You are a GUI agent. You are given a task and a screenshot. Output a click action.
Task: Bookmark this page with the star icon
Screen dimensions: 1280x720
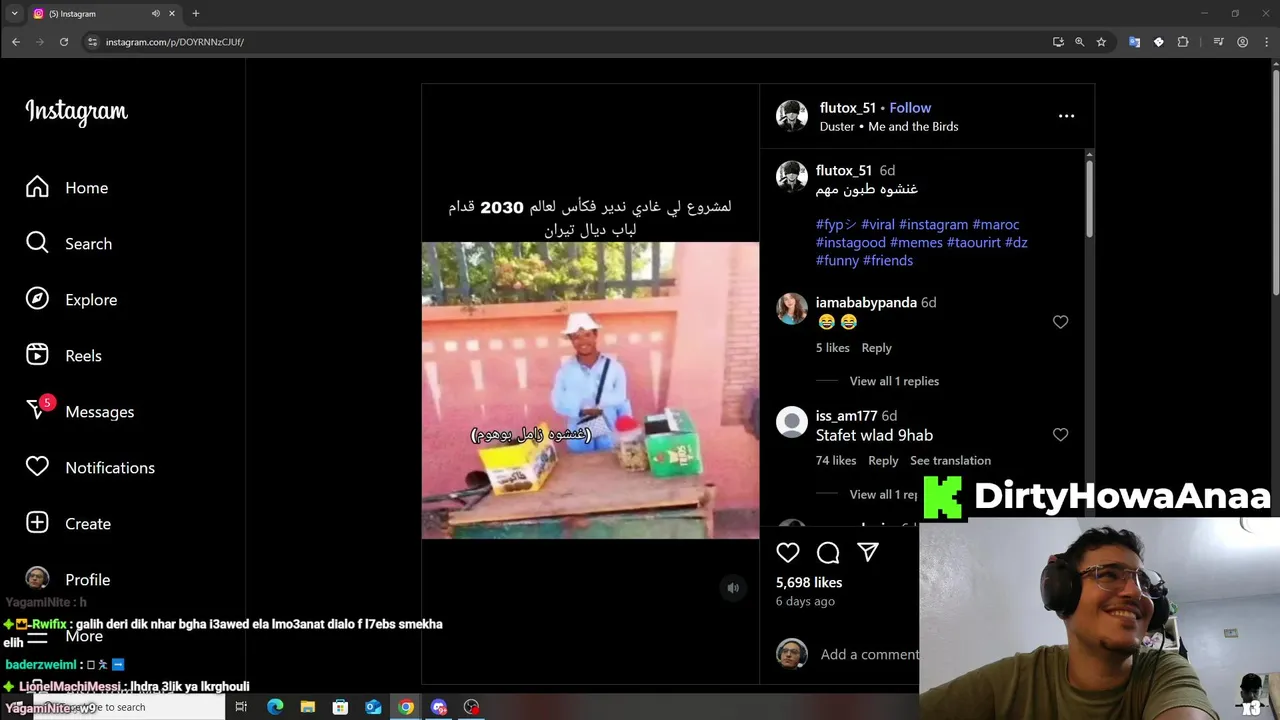coord(1101,42)
